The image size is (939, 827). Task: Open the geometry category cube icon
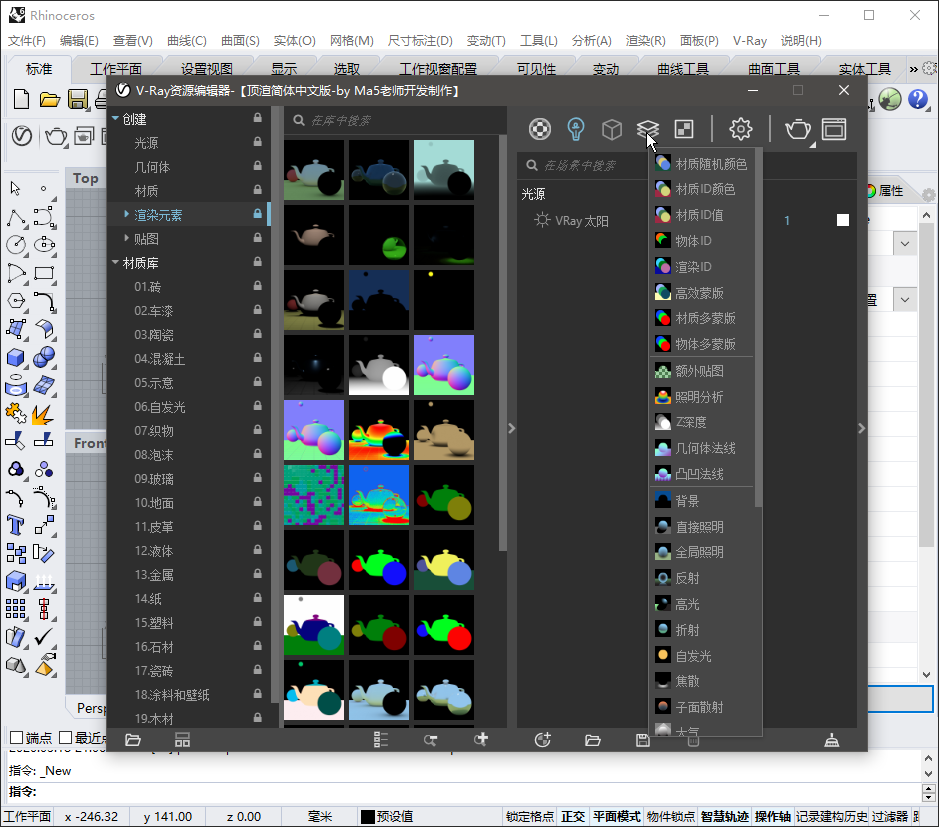(611, 129)
